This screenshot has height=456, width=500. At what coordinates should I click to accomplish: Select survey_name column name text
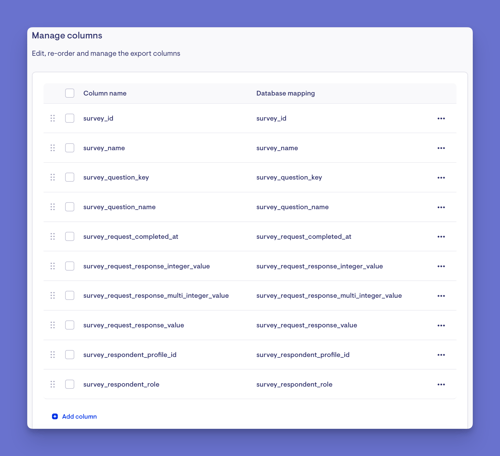tap(104, 148)
